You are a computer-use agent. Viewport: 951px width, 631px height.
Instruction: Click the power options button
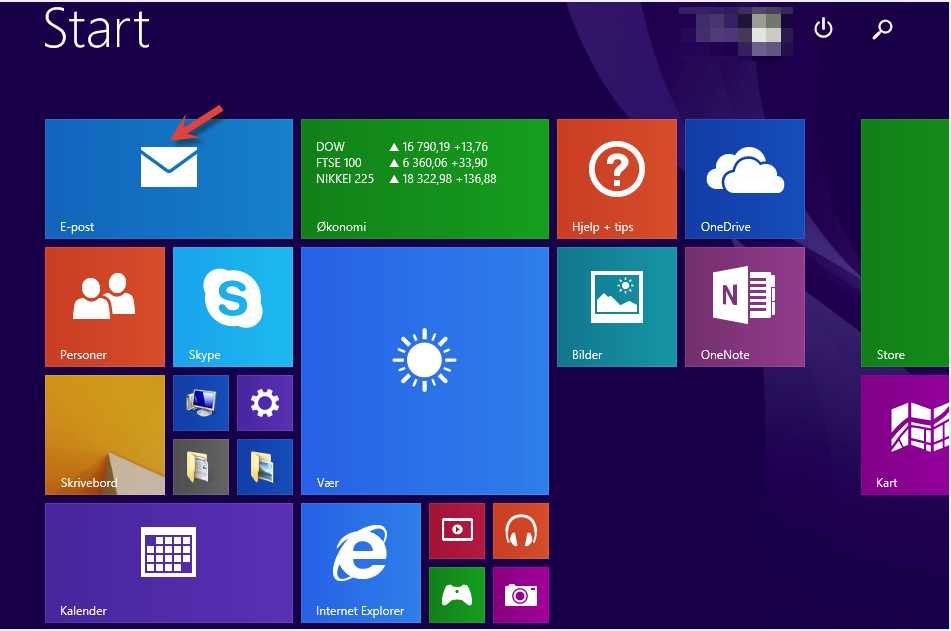[x=823, y=28]
